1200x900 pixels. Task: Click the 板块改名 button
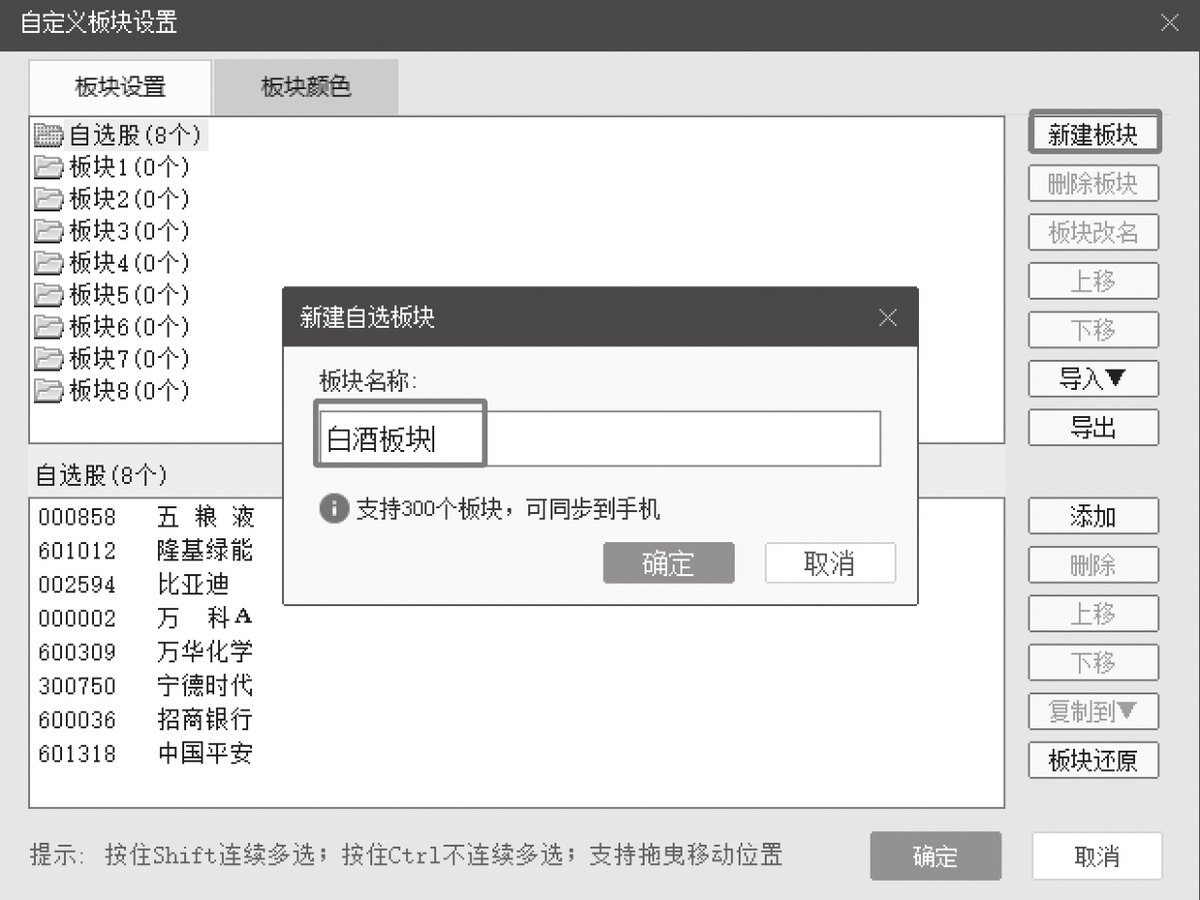tap(1094, 233)
